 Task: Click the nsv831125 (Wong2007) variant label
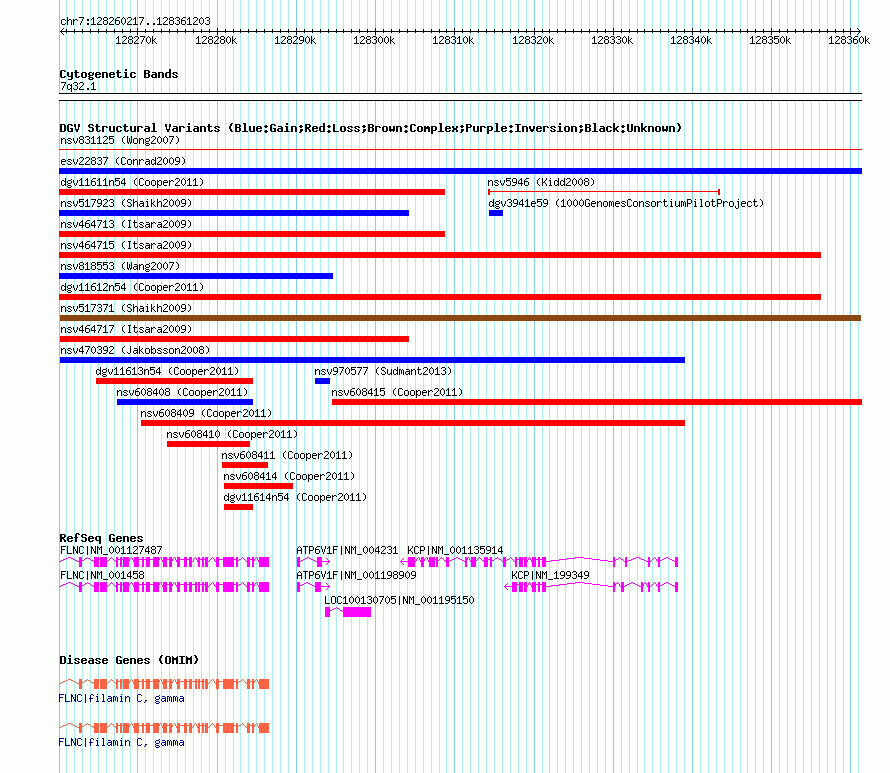pyautogui.click(x=120, y=140)
